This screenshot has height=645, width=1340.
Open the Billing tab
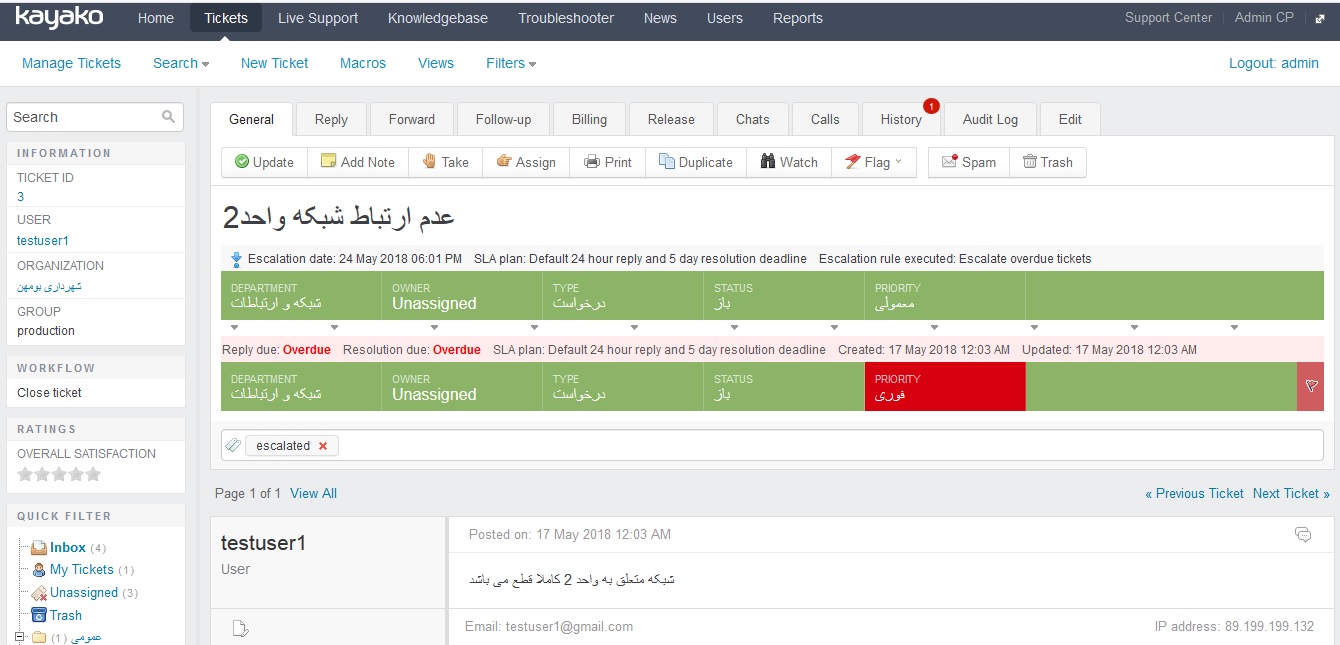pyautogui.click(x=589, y=119)
